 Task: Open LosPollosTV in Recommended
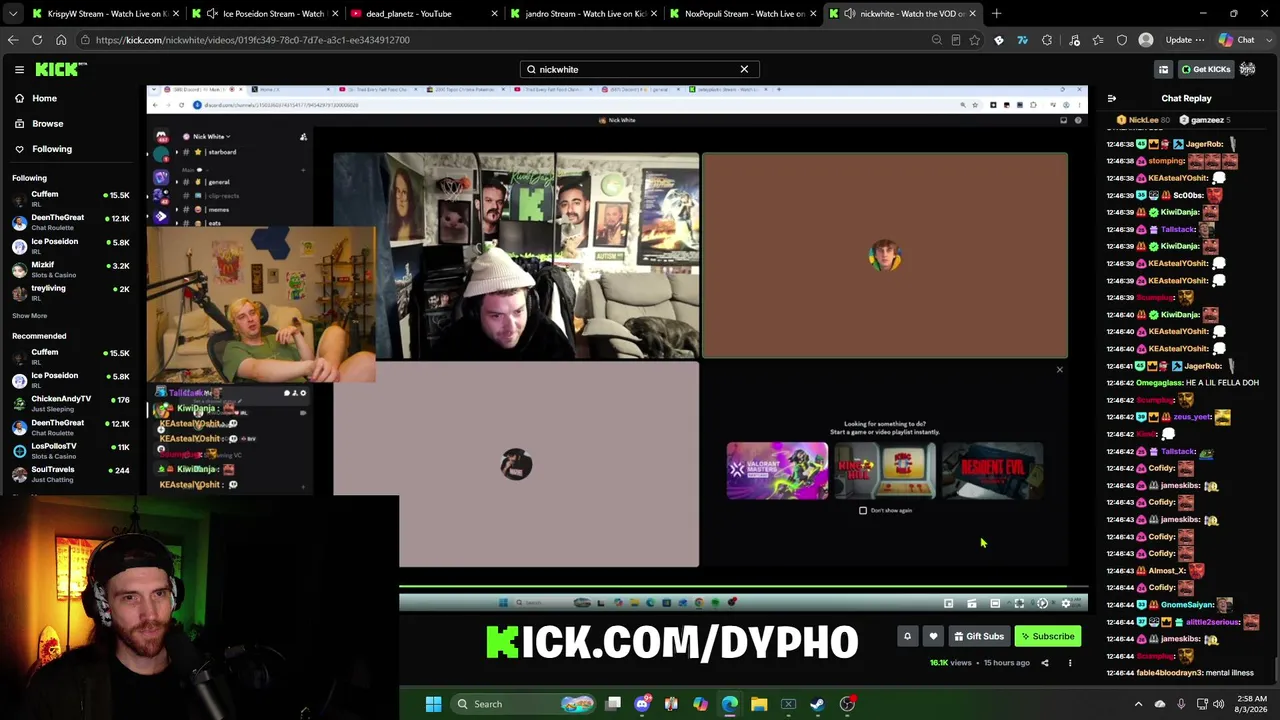click(69, 451)
